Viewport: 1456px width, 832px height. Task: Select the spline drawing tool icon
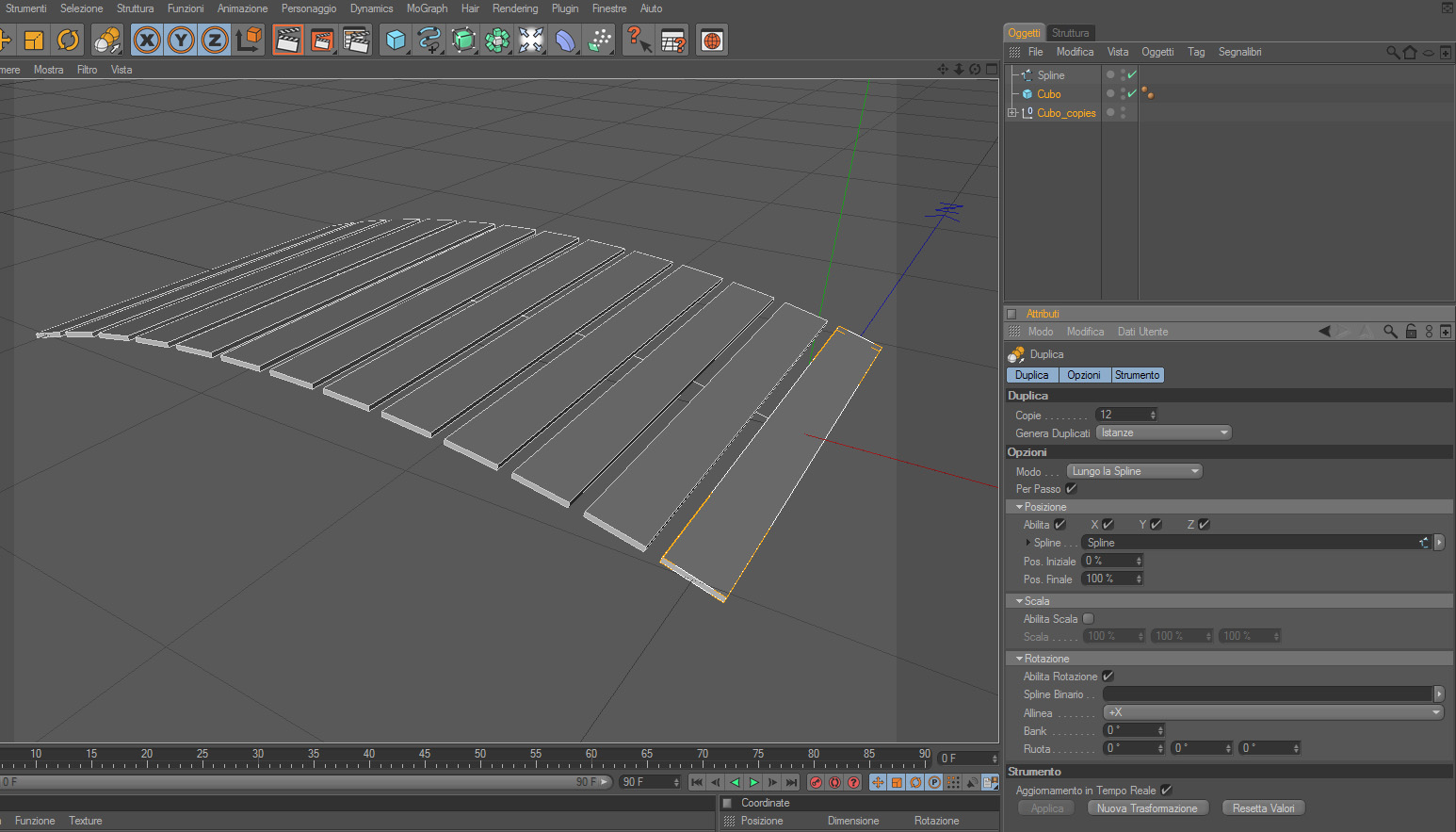point(429,40)
